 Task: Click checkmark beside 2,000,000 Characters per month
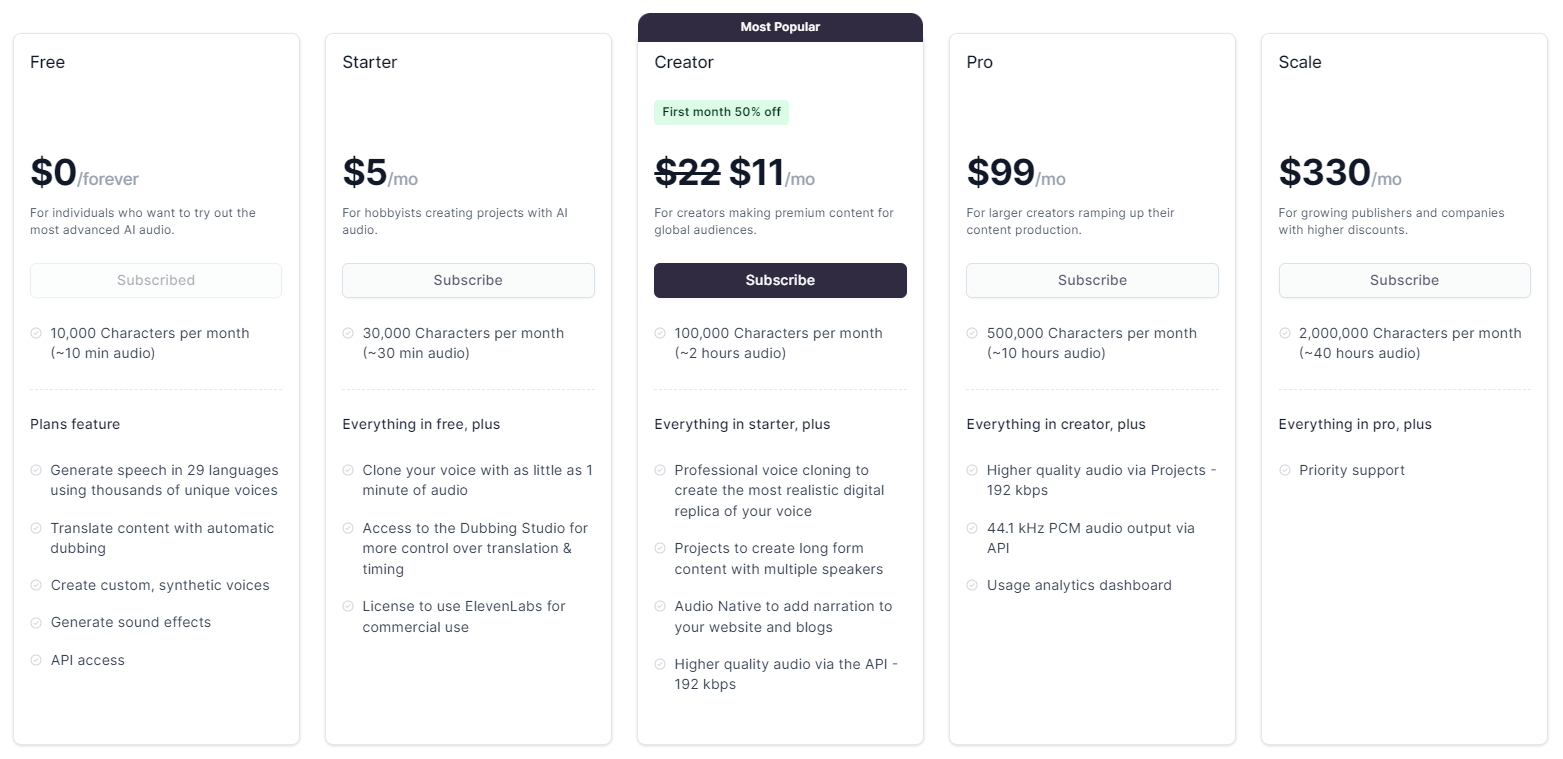click(1284, 333)
